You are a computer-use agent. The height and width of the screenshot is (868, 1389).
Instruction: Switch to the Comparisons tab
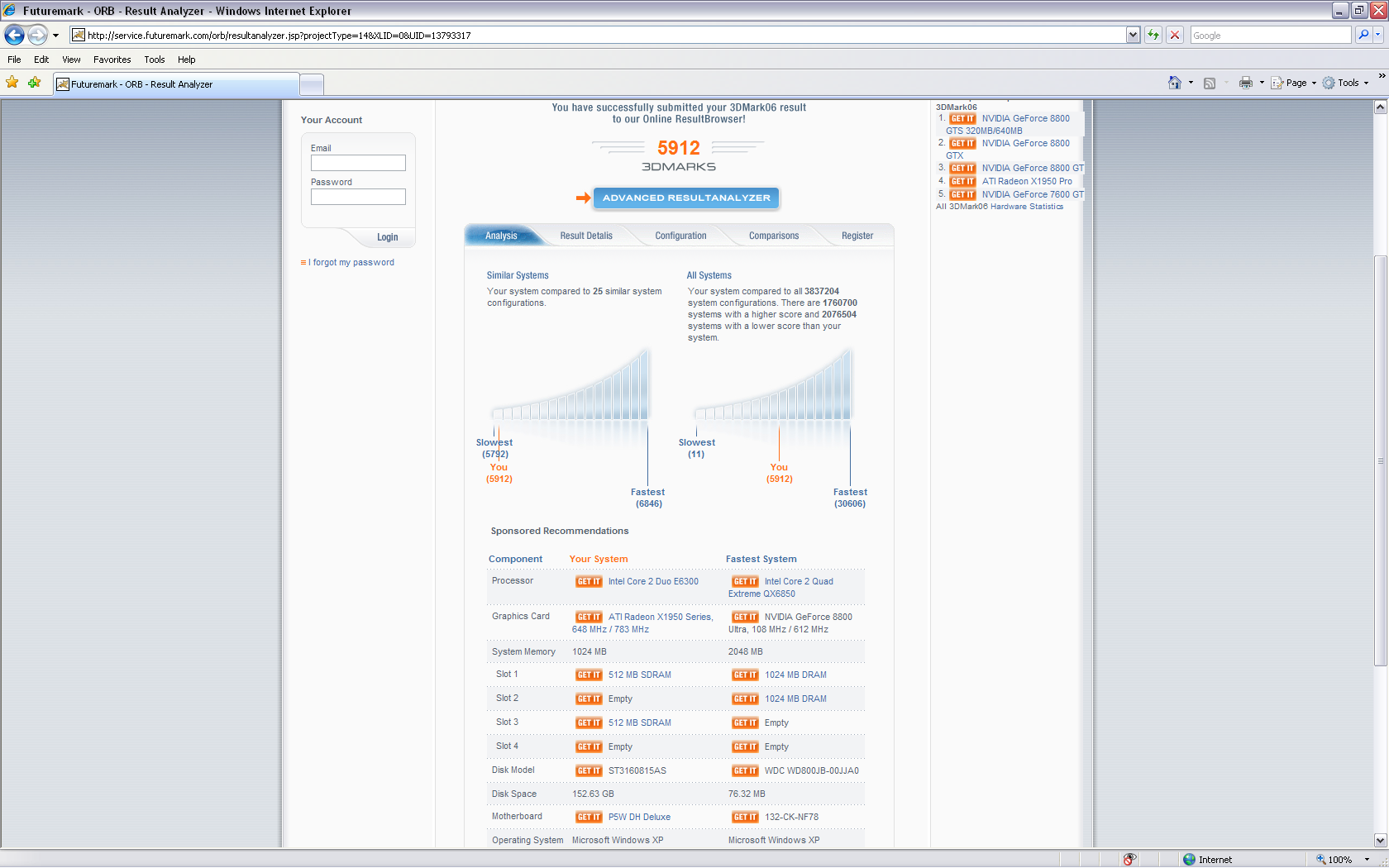pos(774,236)
